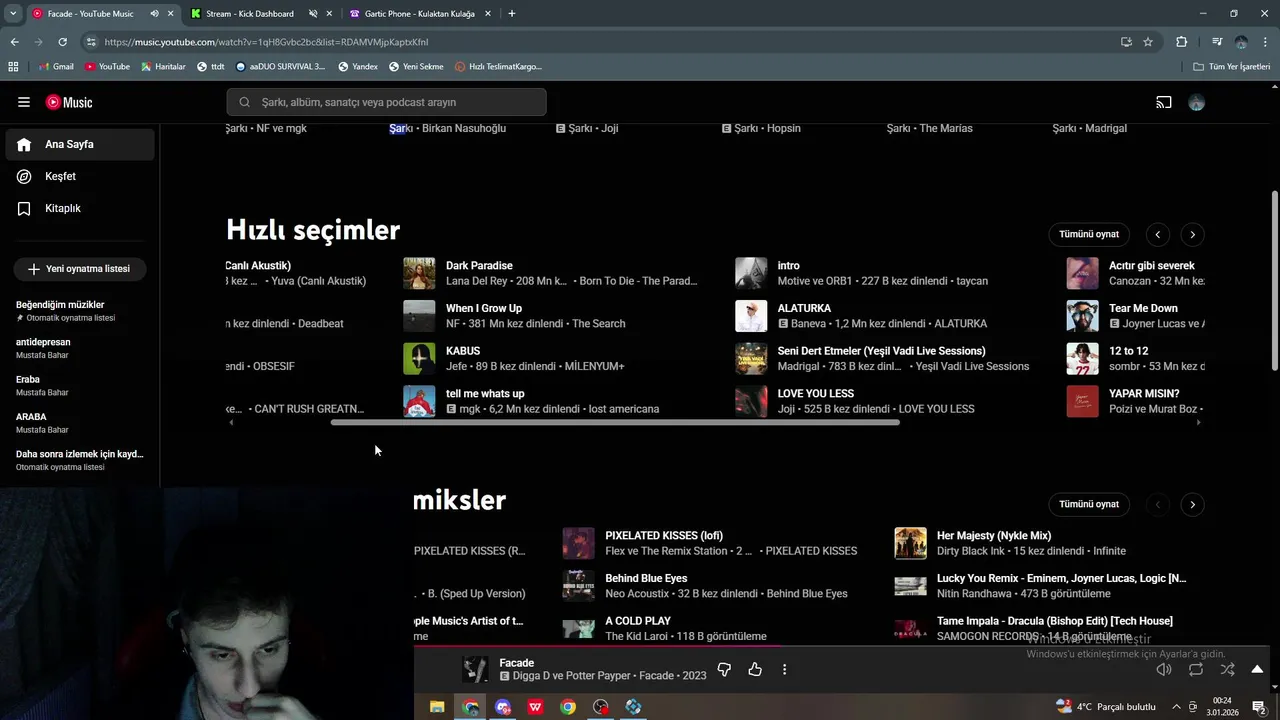Open the Tüm Yer İşaretleri folder

click(1232, 67)
